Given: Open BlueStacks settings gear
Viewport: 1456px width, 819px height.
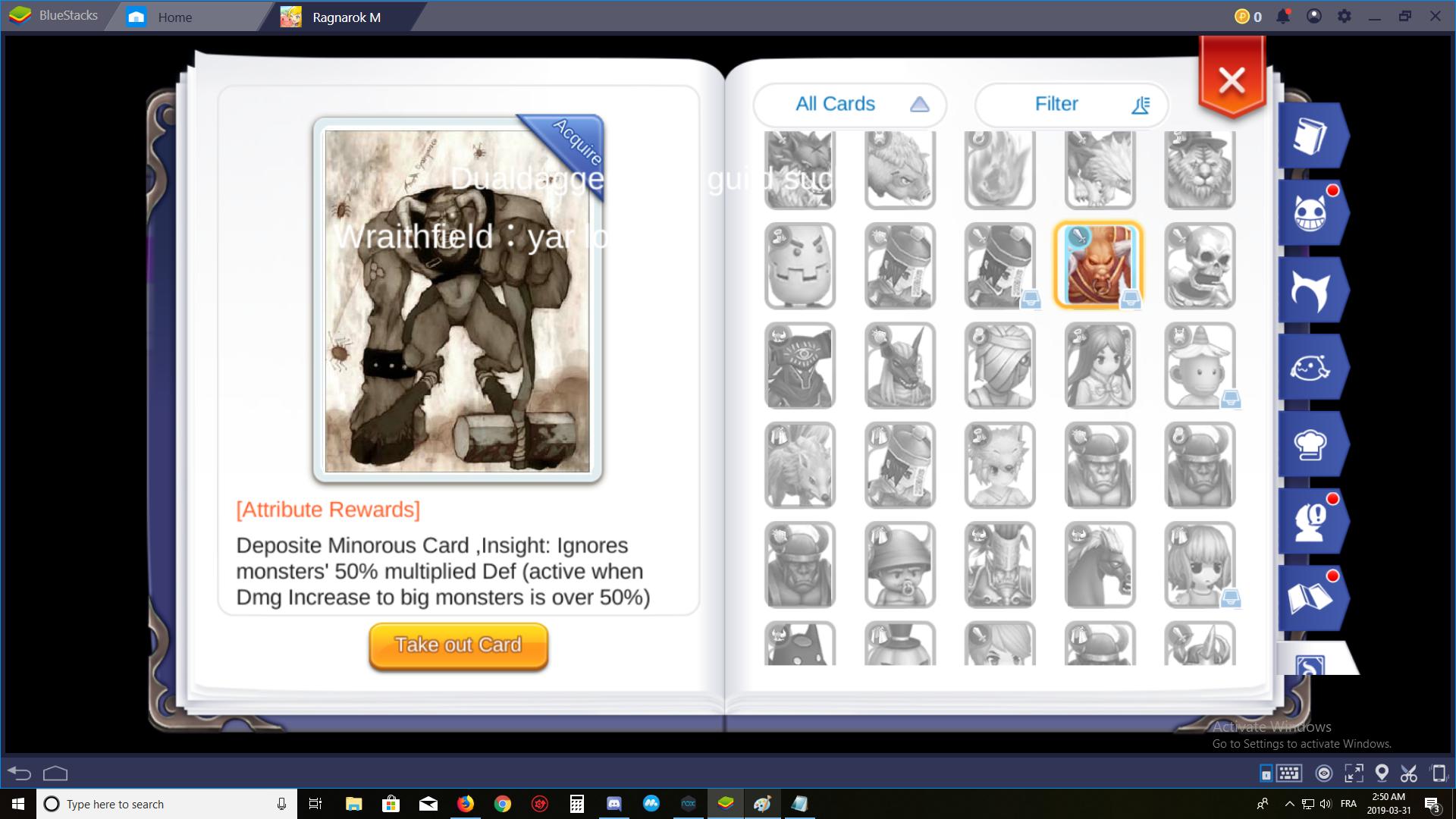Looking at the screenshot, I should (x=1344, y=16).
